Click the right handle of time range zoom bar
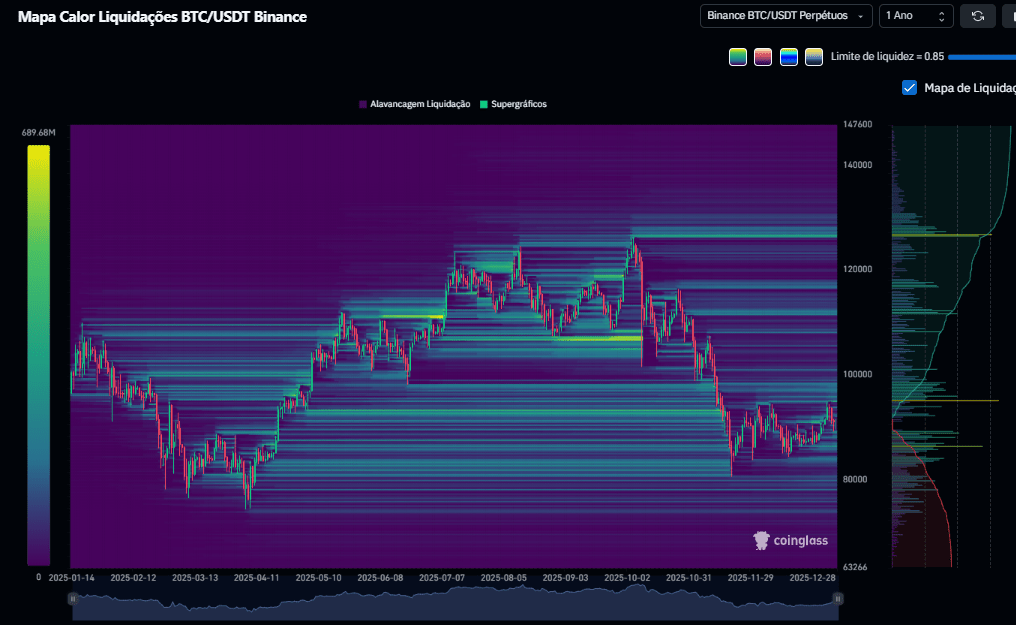 click(x=838, y=598)
